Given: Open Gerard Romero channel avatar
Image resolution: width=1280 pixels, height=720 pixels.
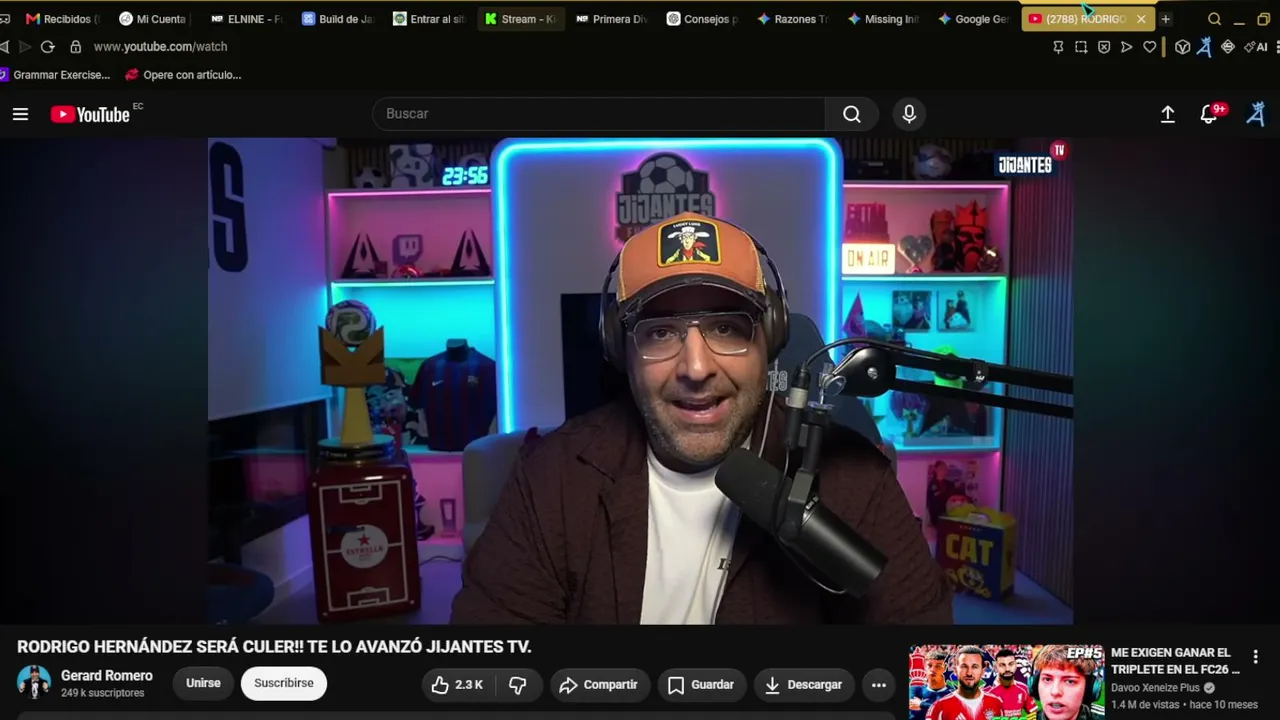Looking at the screenshot, I should pos(34,683).
